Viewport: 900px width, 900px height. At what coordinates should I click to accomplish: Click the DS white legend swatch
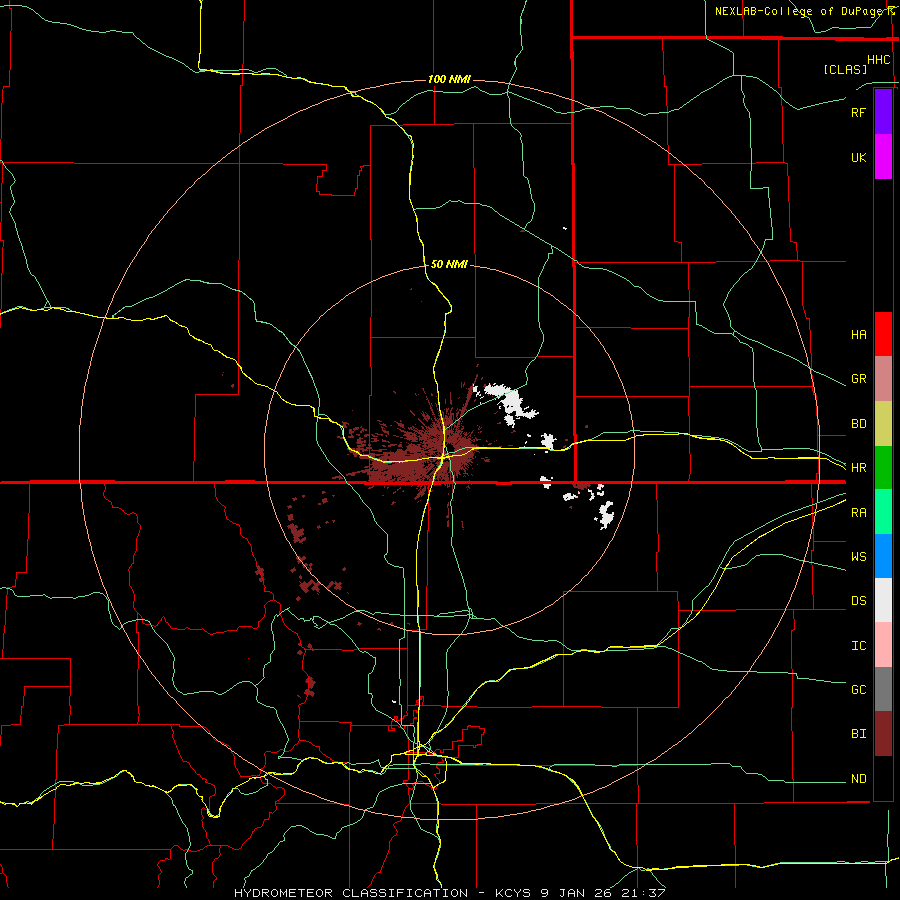883,600
